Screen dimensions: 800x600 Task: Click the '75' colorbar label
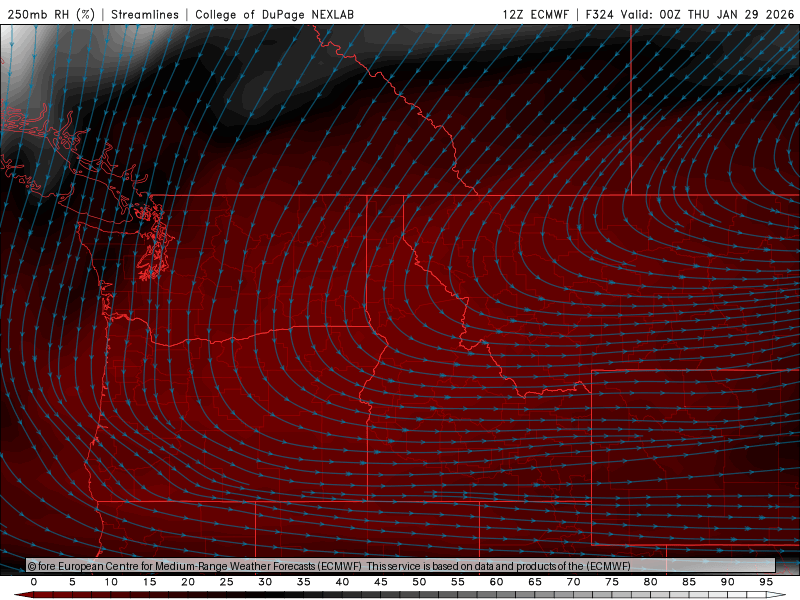612,582
